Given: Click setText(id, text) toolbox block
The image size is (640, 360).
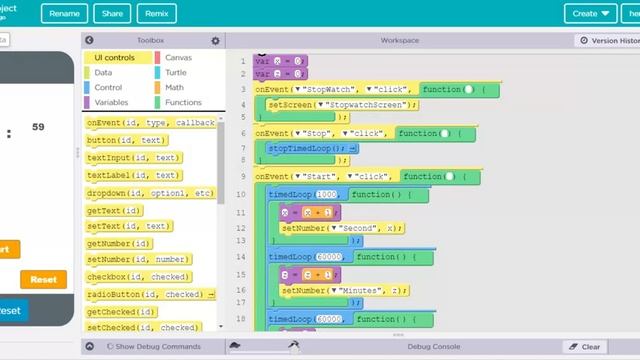Looking at the screenshot, I should 129,226.
